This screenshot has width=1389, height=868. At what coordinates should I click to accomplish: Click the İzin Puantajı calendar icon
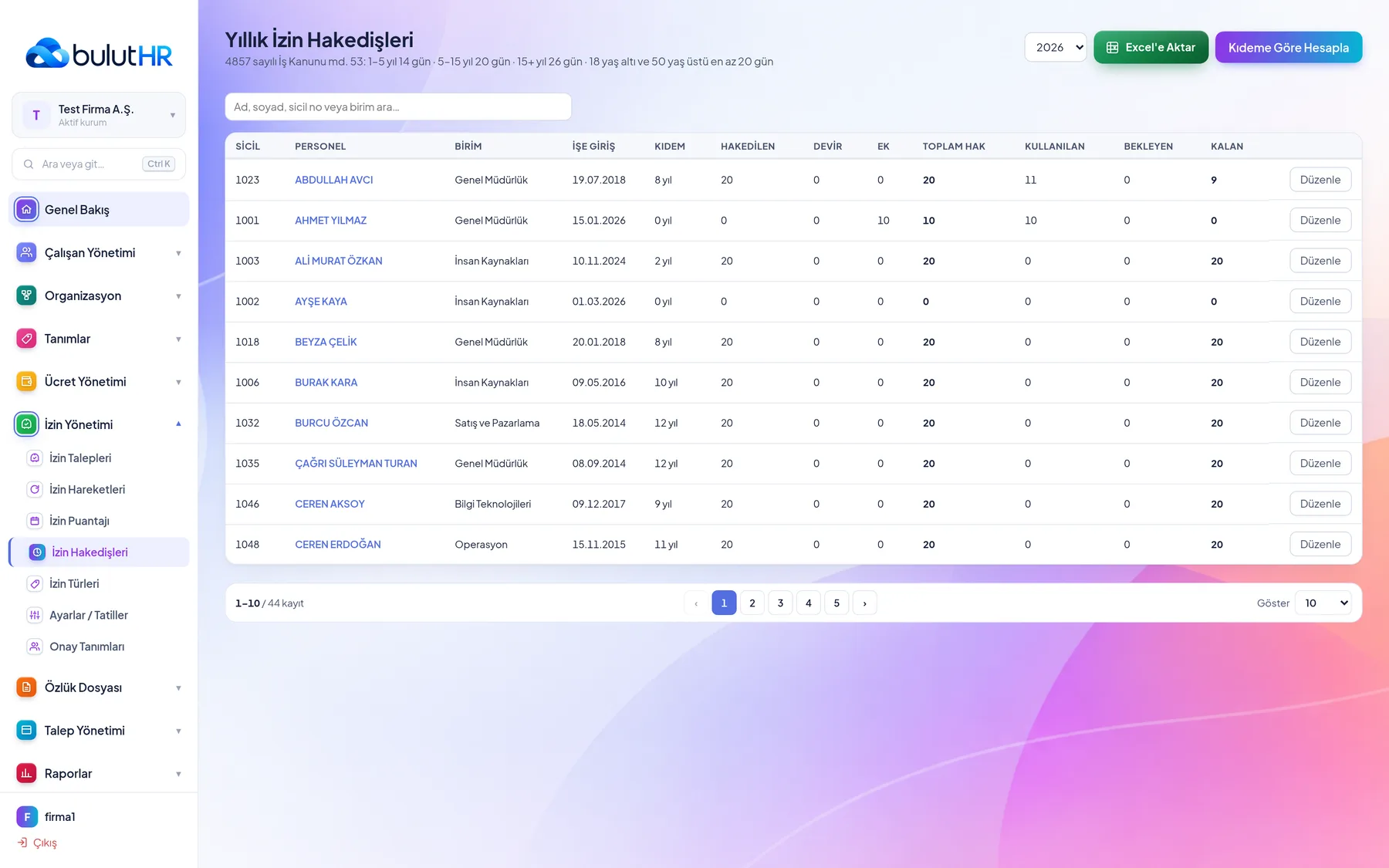pos(35,521)
